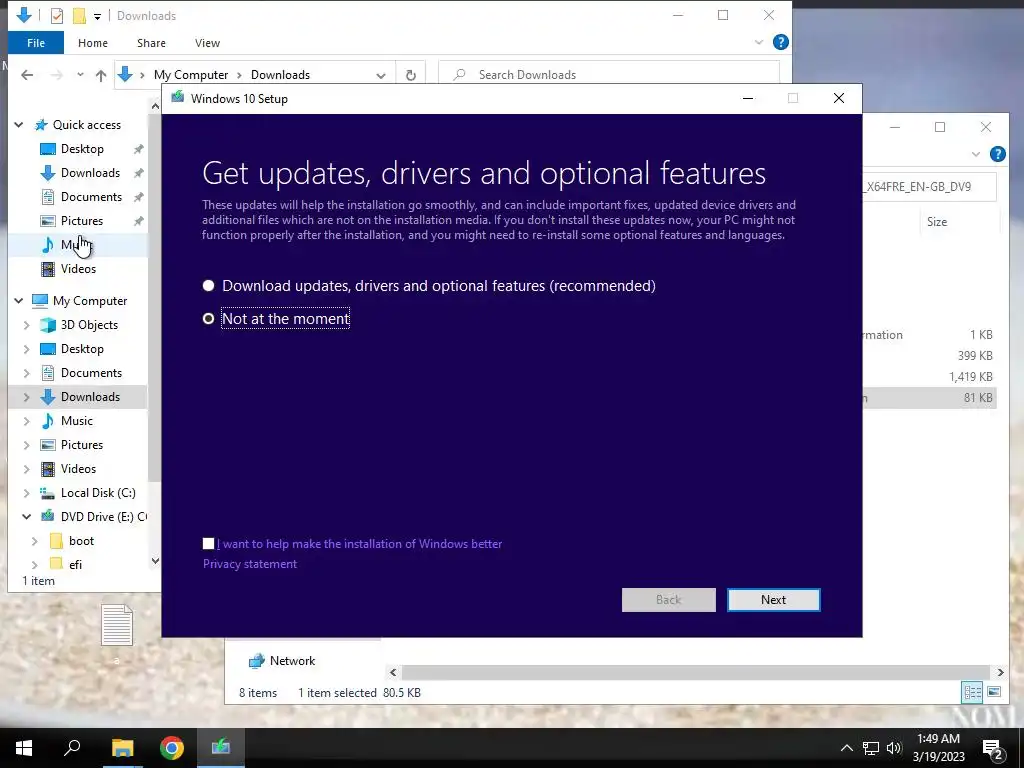Collapse the DVD Drive (E:) node
Viewport: 1024px width, 768px height.
pos(27,517)
